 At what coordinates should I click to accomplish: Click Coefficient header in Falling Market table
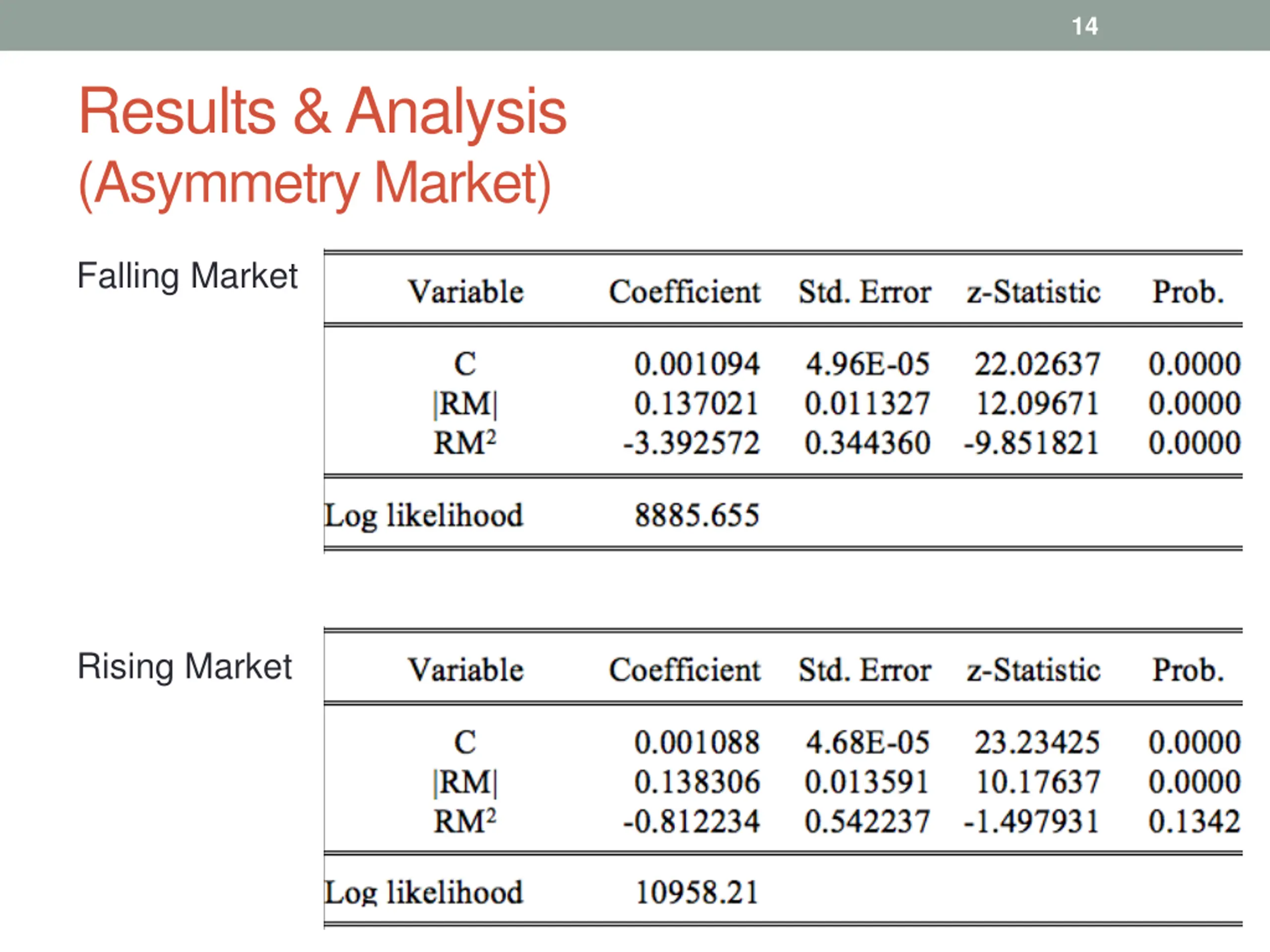(685, 292)
